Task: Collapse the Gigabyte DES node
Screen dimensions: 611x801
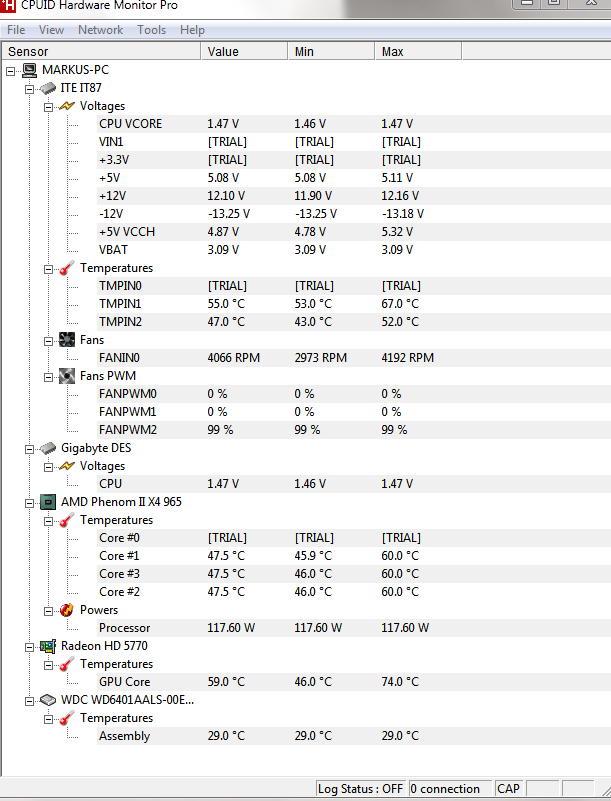Action: [30, 449]
